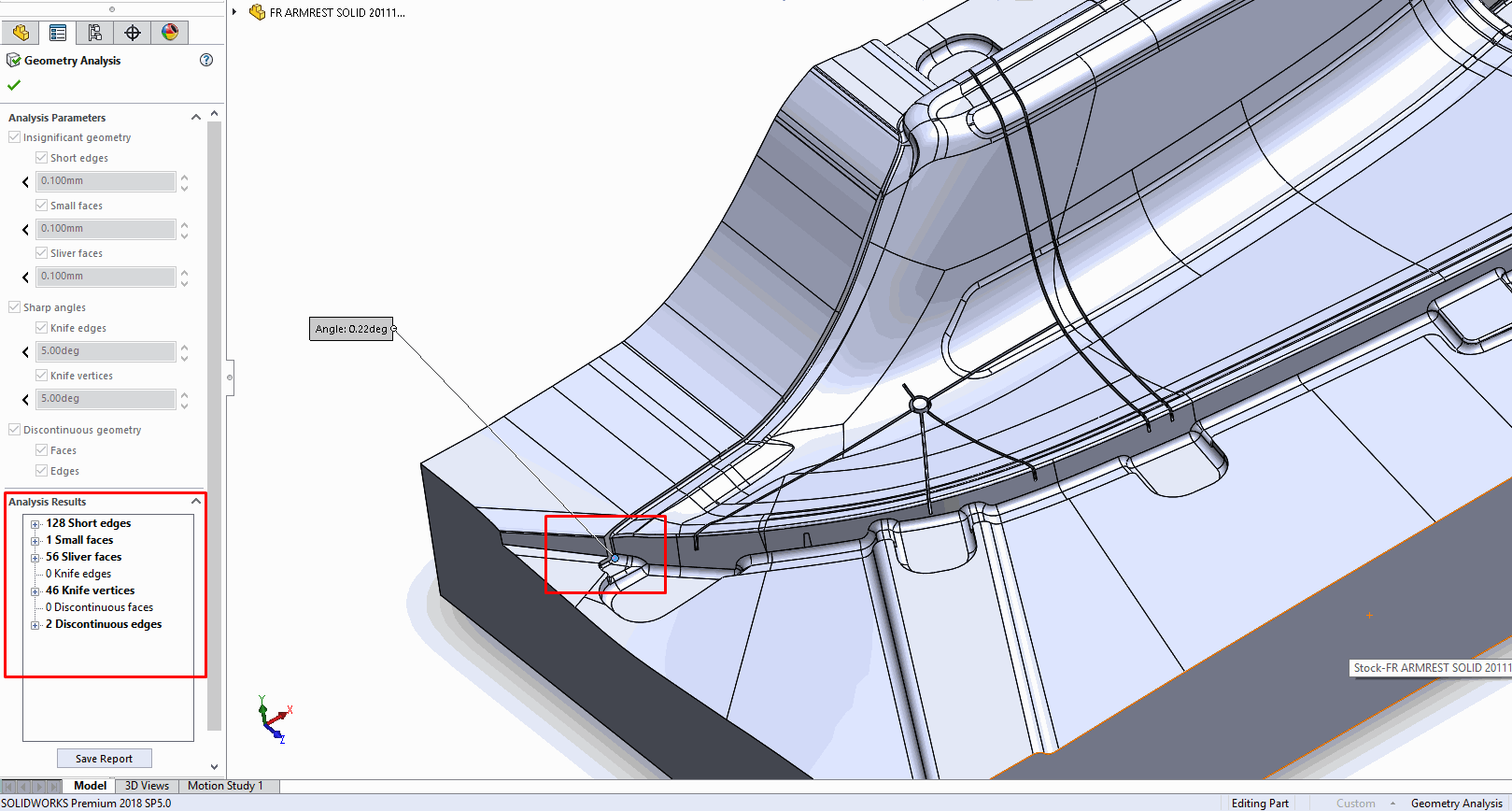1512x811 pixels.
Task: Toggle the Short edges checkbox
Action: coord(41,158)
